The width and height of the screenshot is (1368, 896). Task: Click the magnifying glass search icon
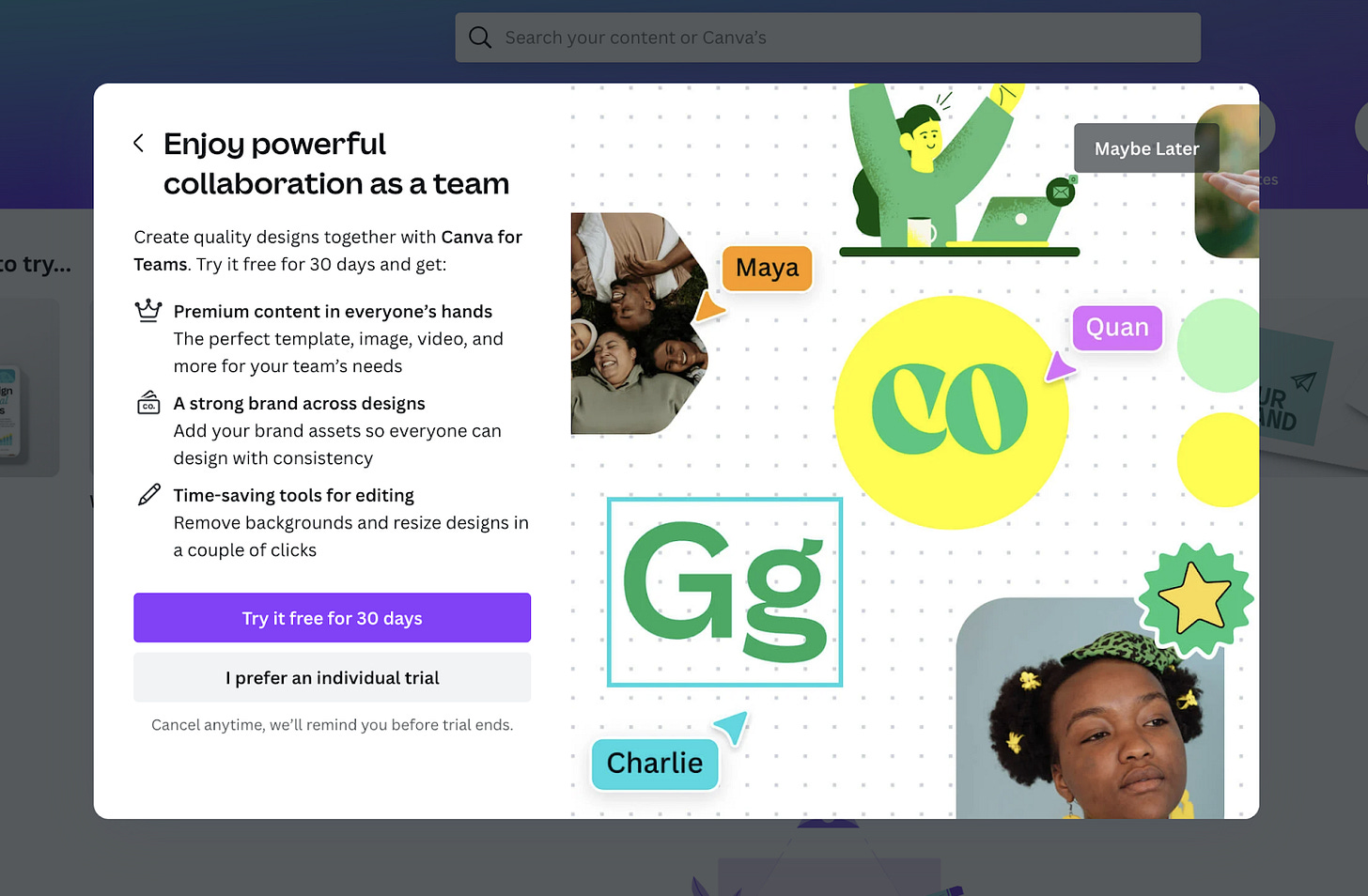point(480,38)
